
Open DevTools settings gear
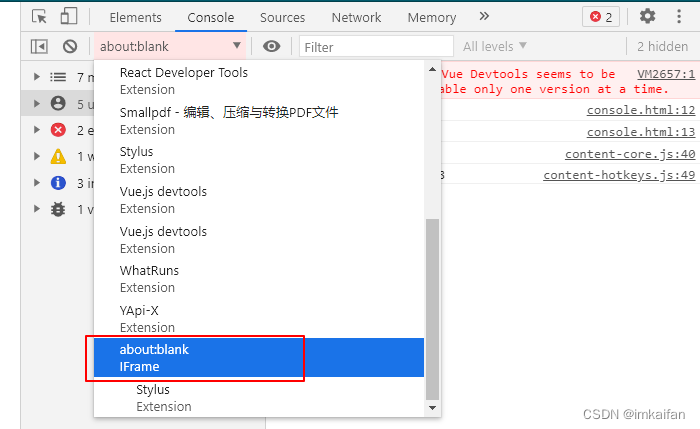point(647,17)
